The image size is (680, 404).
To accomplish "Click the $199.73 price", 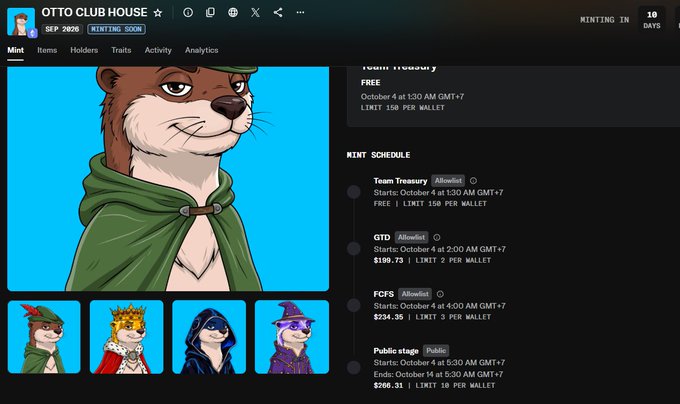I will point(388,261).
